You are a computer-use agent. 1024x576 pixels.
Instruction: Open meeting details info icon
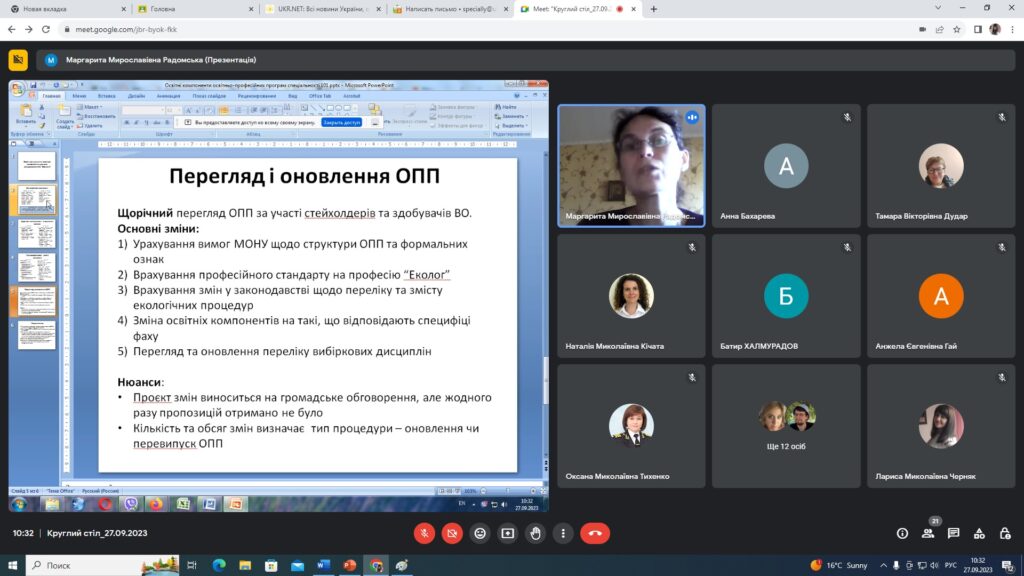[x=903, y=533]
